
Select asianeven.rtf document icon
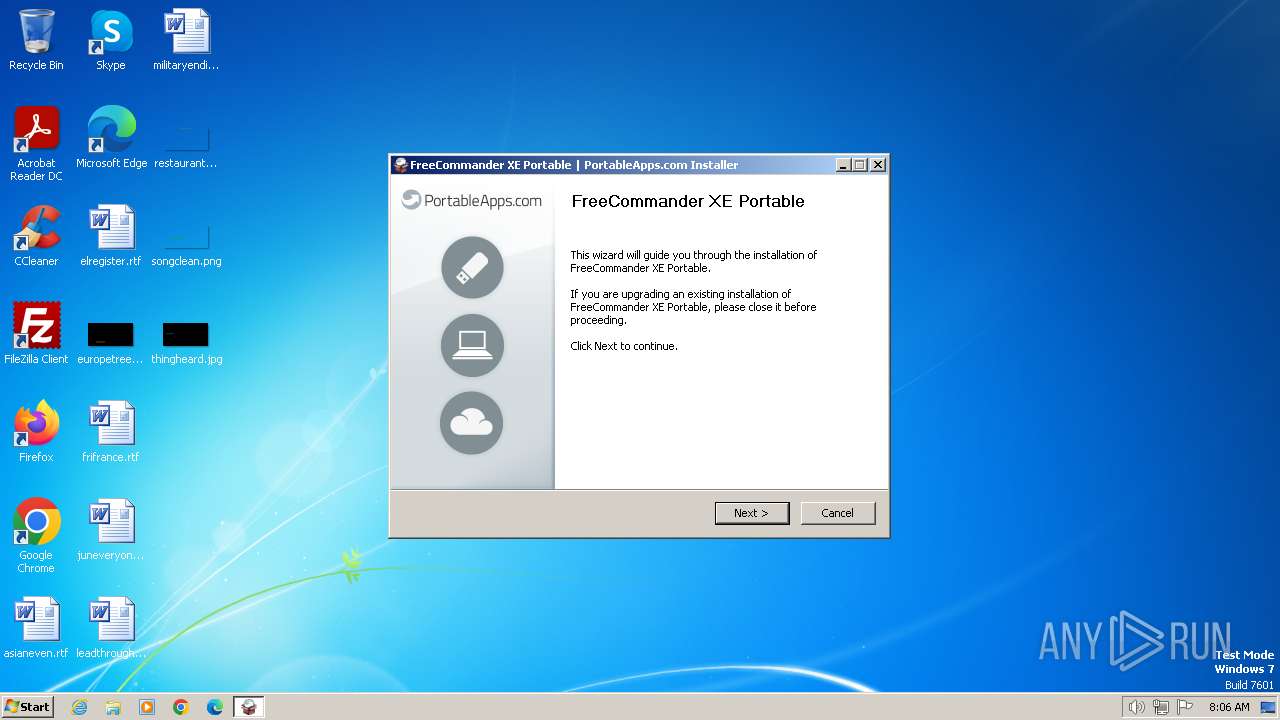pos(36,628)
